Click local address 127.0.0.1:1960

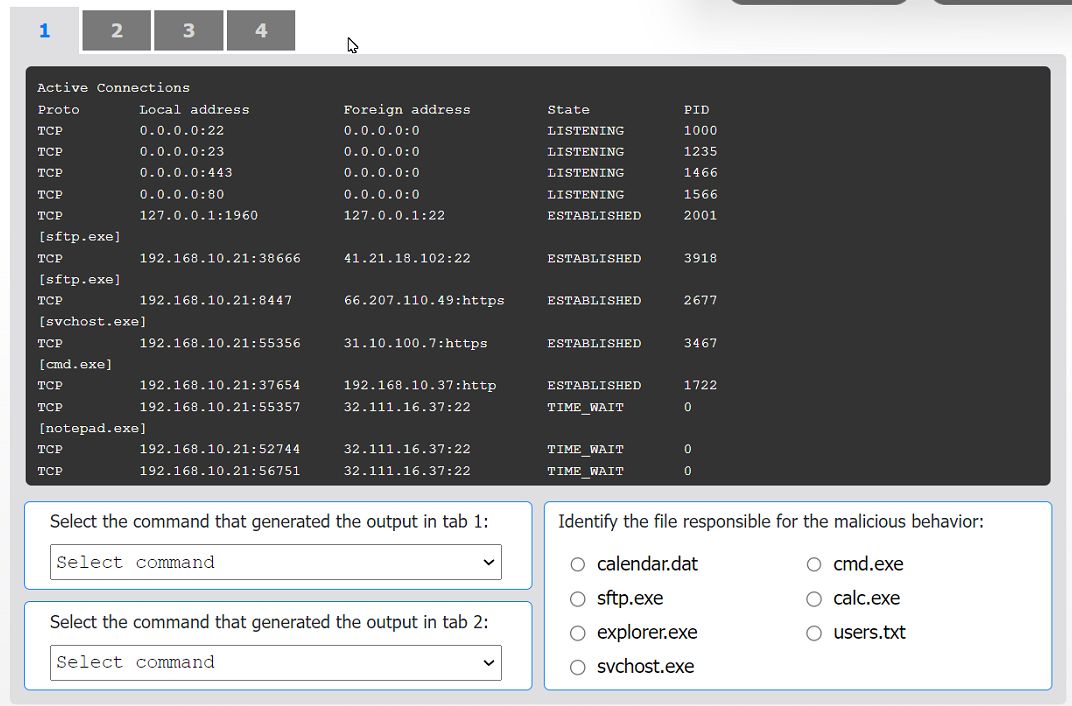[199, 215]
